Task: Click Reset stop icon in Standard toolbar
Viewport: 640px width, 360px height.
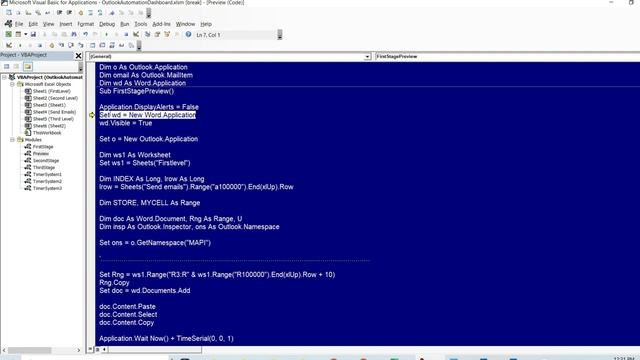Action: [126, 35]
